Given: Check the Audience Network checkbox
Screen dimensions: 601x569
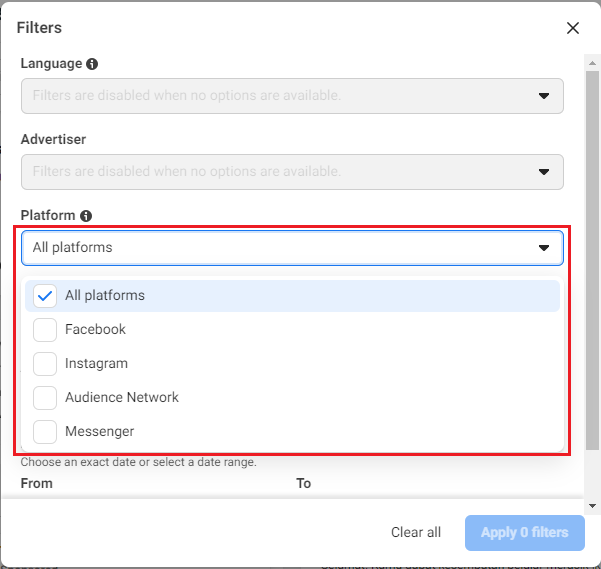Looking at the screenshot, I should pos(45,398).
